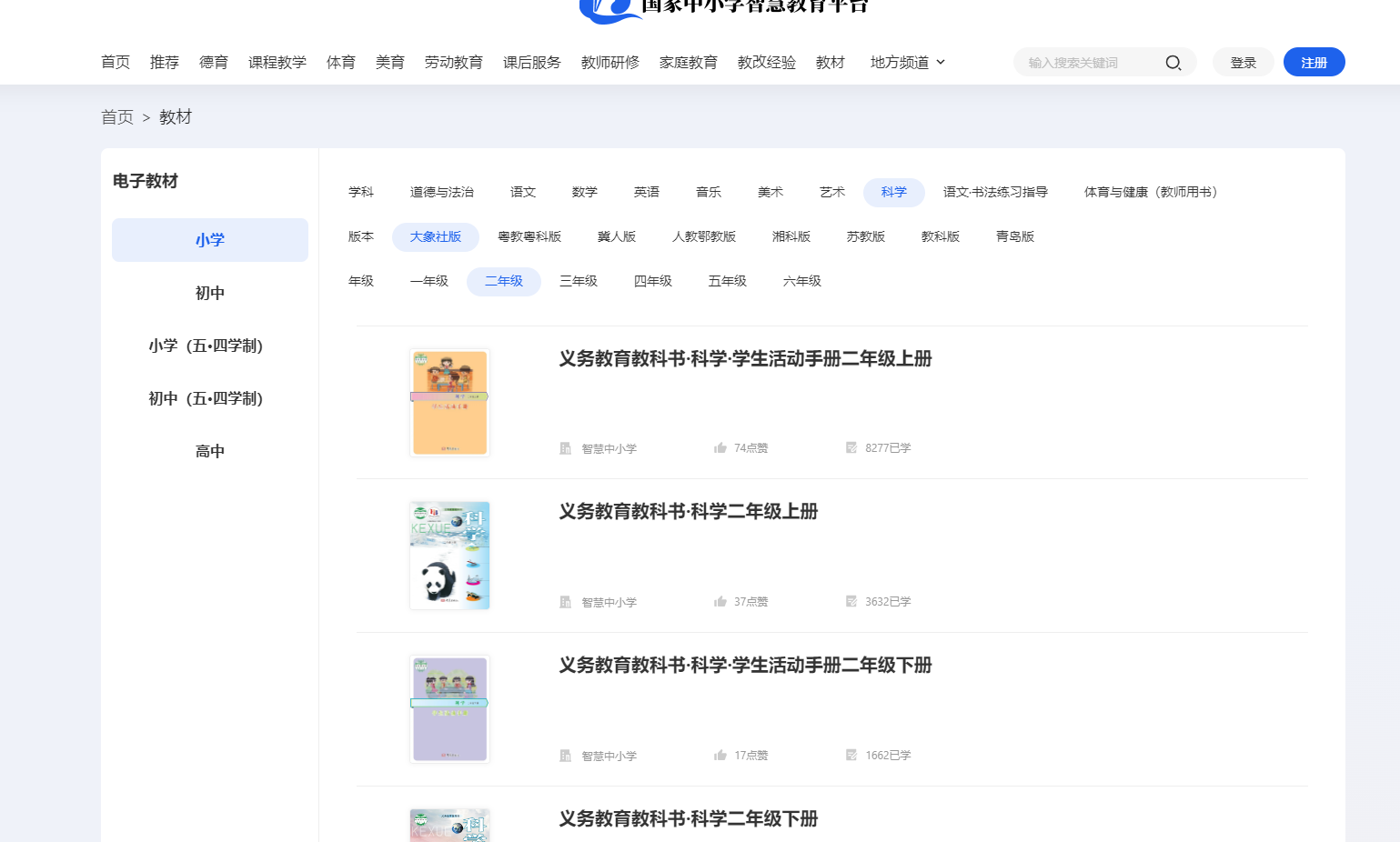
Task: Click the panda textbook cover thumbnail
Action: 449,556
